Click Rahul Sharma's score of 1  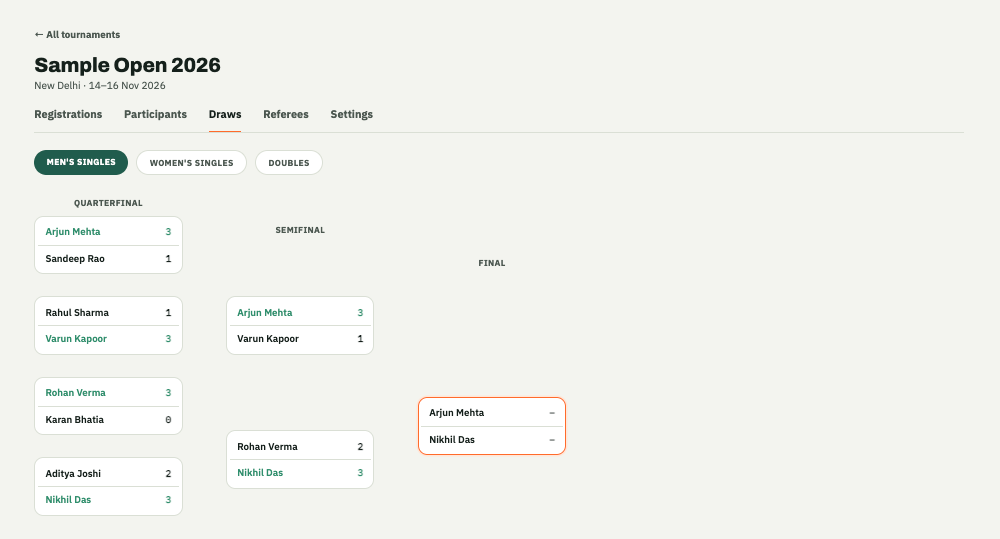(168, 313)
